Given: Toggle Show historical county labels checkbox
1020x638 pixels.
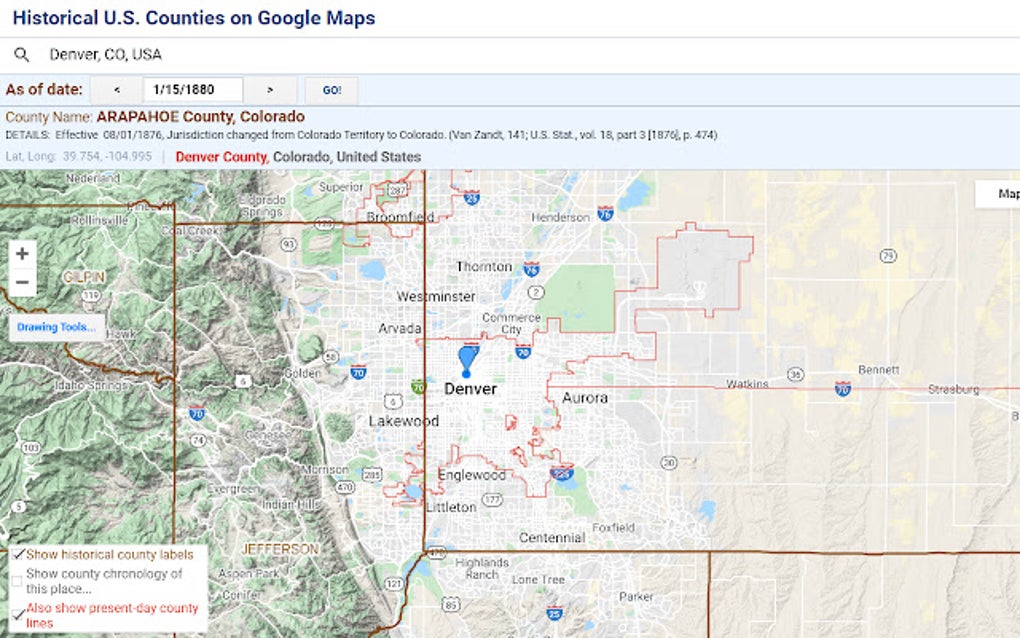Looking at the screenshot, I should point(18,554).
